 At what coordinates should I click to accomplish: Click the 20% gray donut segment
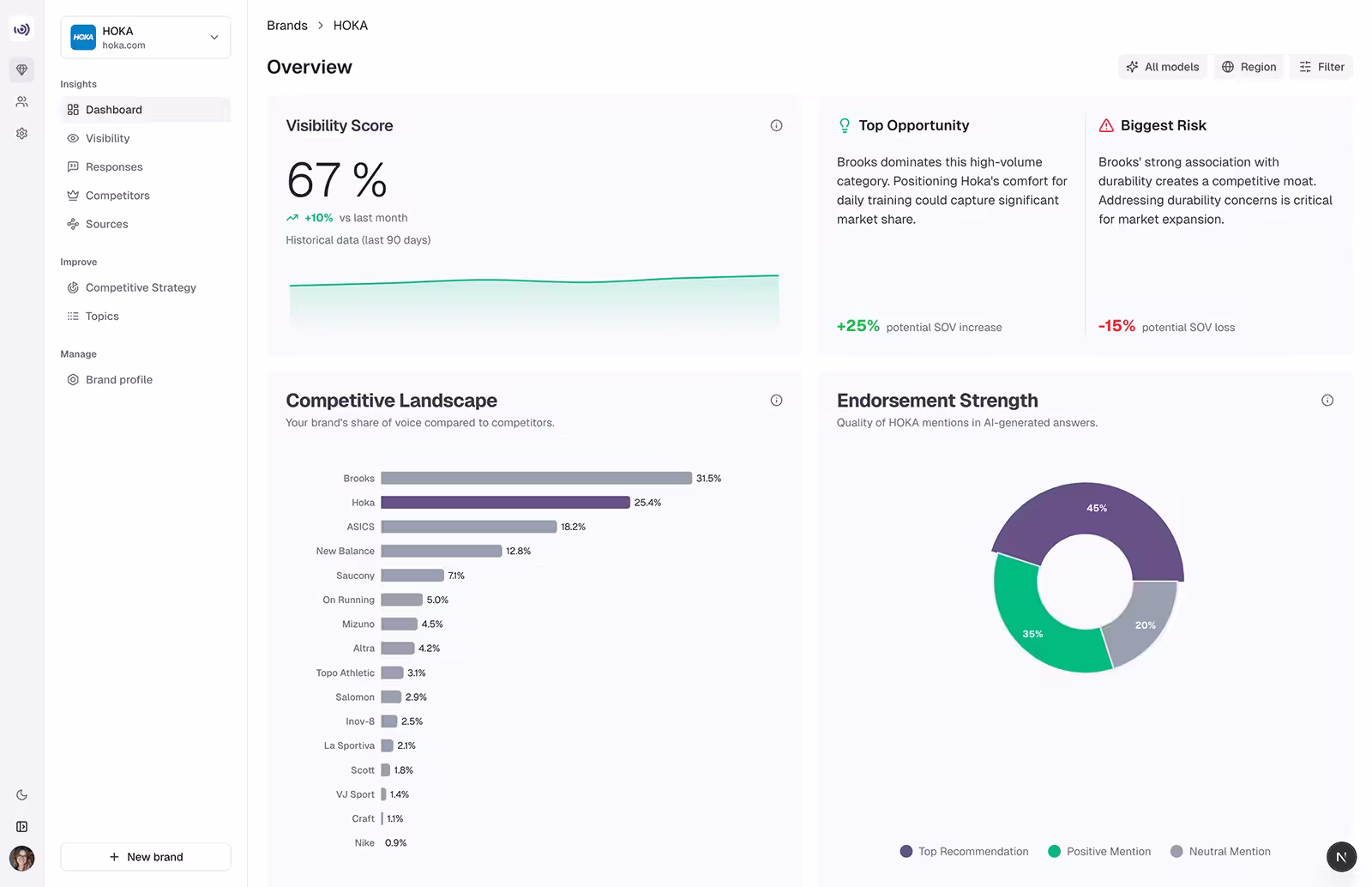1146,625
